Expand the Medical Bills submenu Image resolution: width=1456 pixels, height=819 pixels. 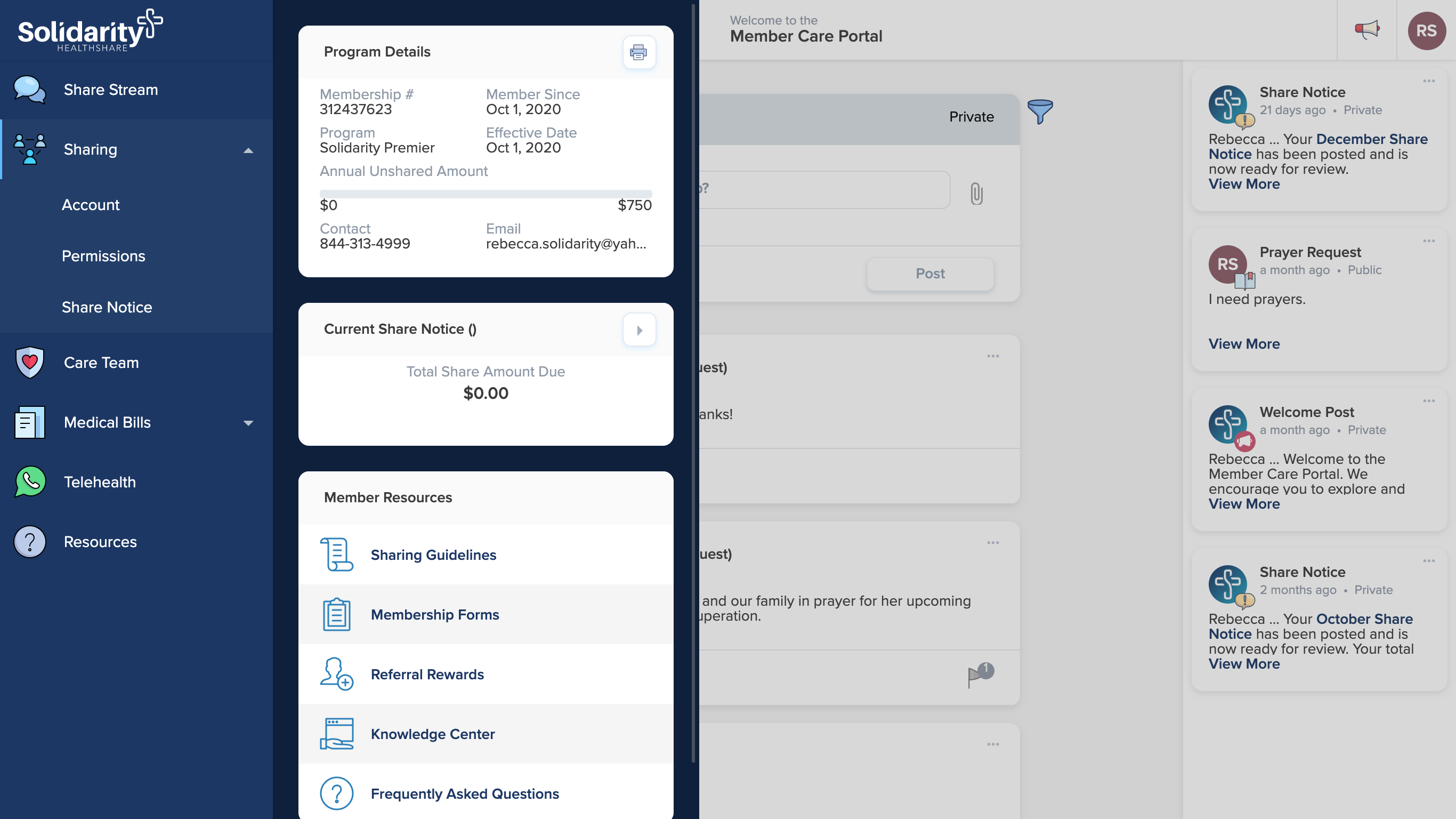[x=248, y=422]
